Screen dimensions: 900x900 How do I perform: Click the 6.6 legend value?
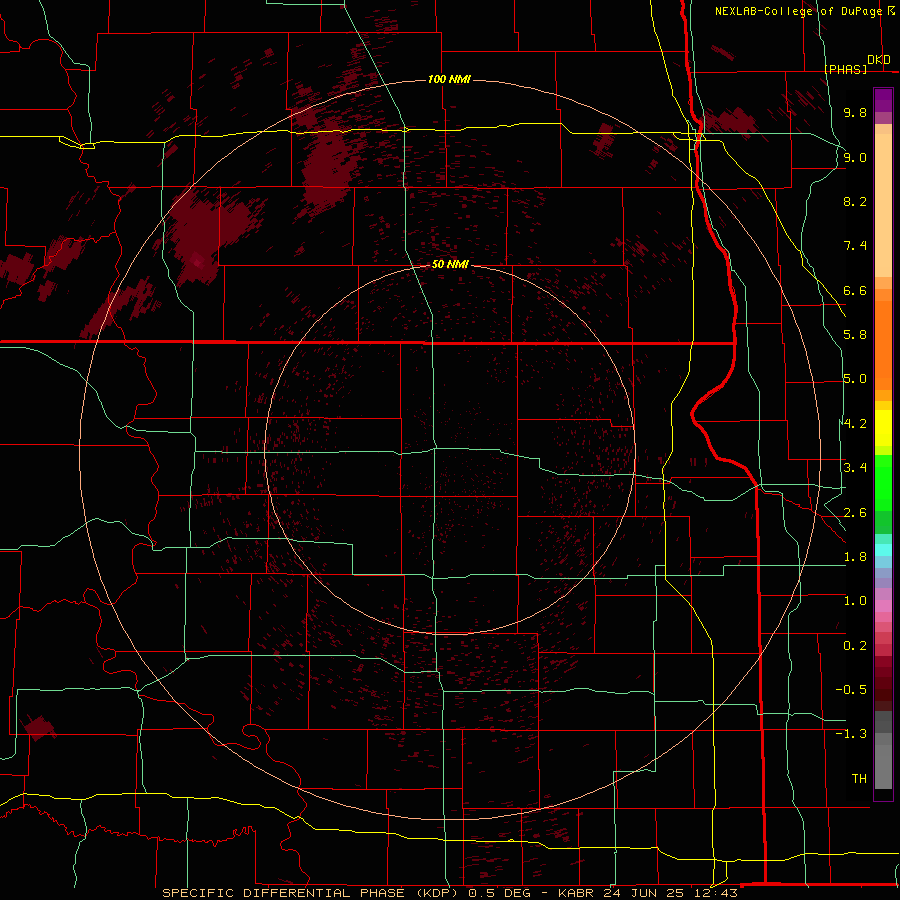coord(855,290)
